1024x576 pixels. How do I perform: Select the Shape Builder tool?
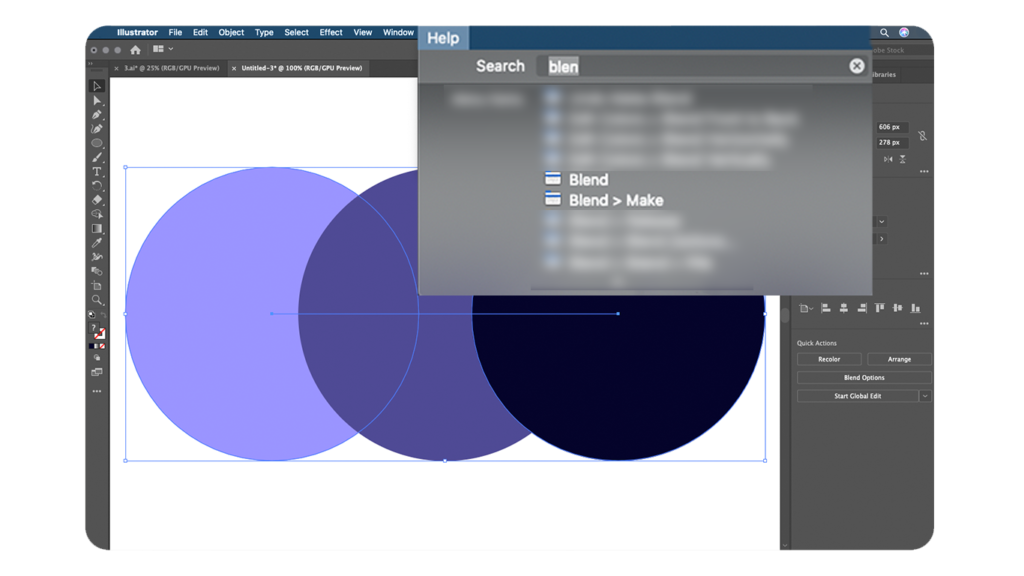(97, 214)
